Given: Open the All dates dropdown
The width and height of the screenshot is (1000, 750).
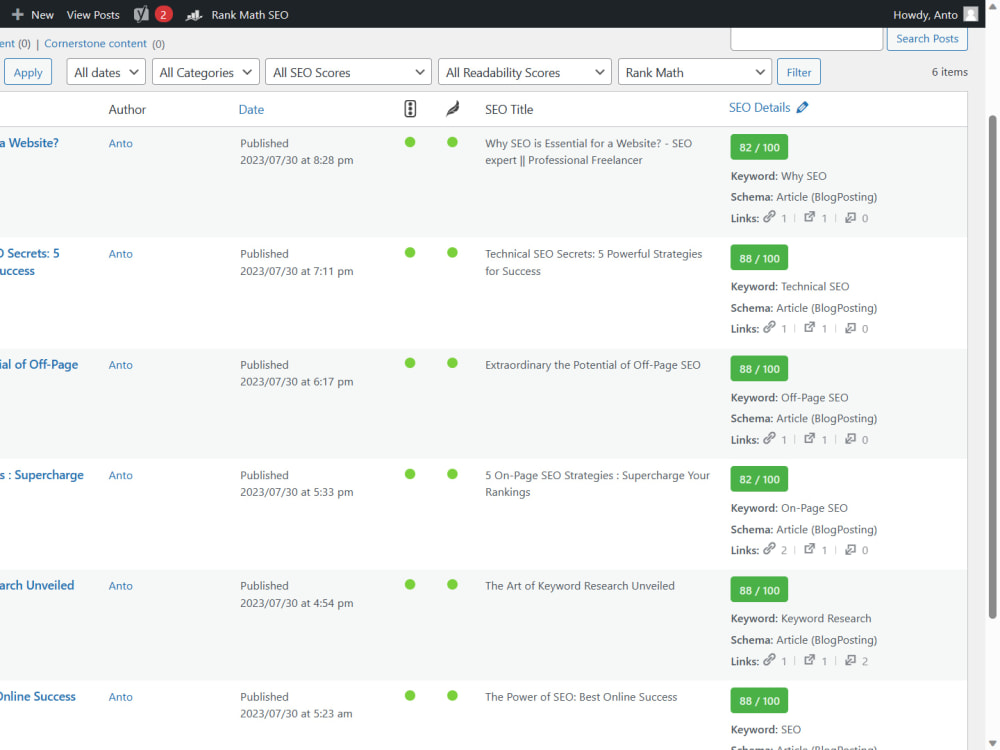Looking at the screenshot, I should 106,72.
